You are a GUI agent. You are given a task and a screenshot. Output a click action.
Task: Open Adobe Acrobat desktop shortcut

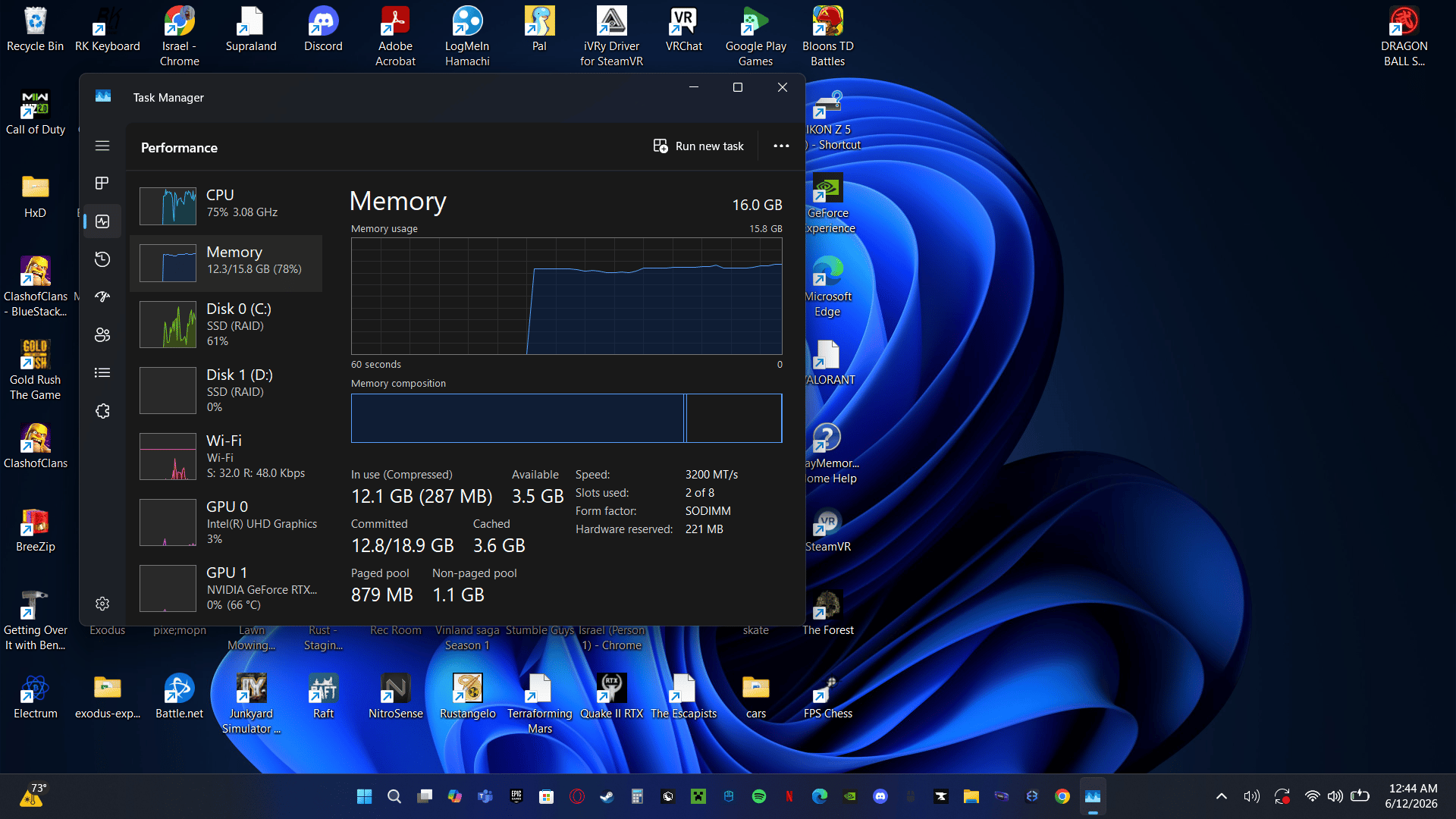pos(395,36)
